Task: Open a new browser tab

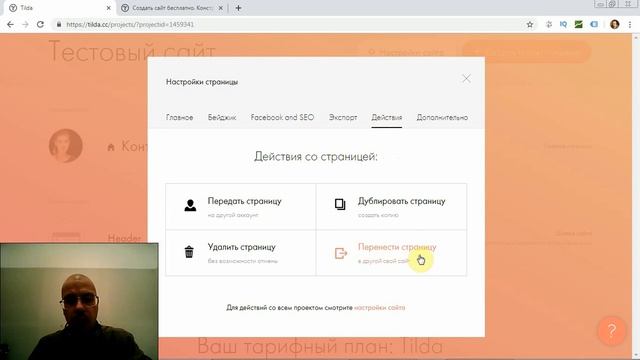Action: tap(238, 8)
